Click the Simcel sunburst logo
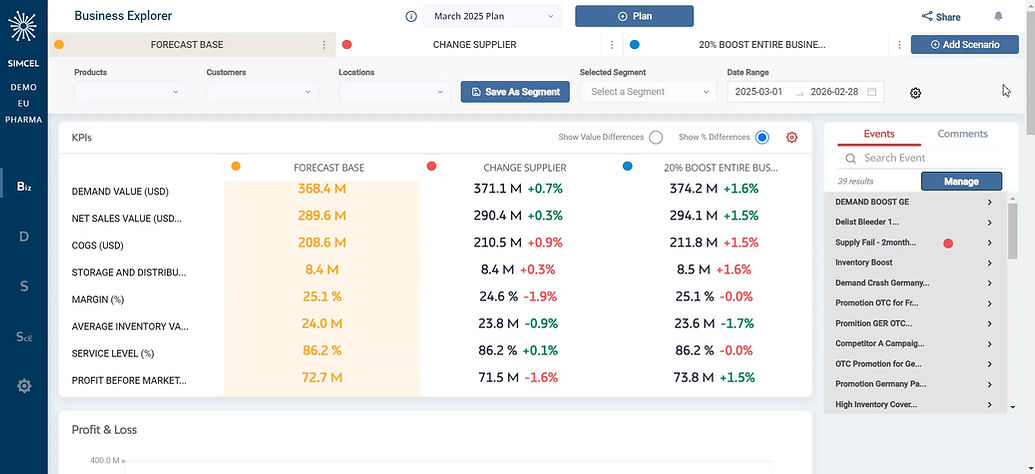This screenshot has height=474, width=1035. [22, 26]
